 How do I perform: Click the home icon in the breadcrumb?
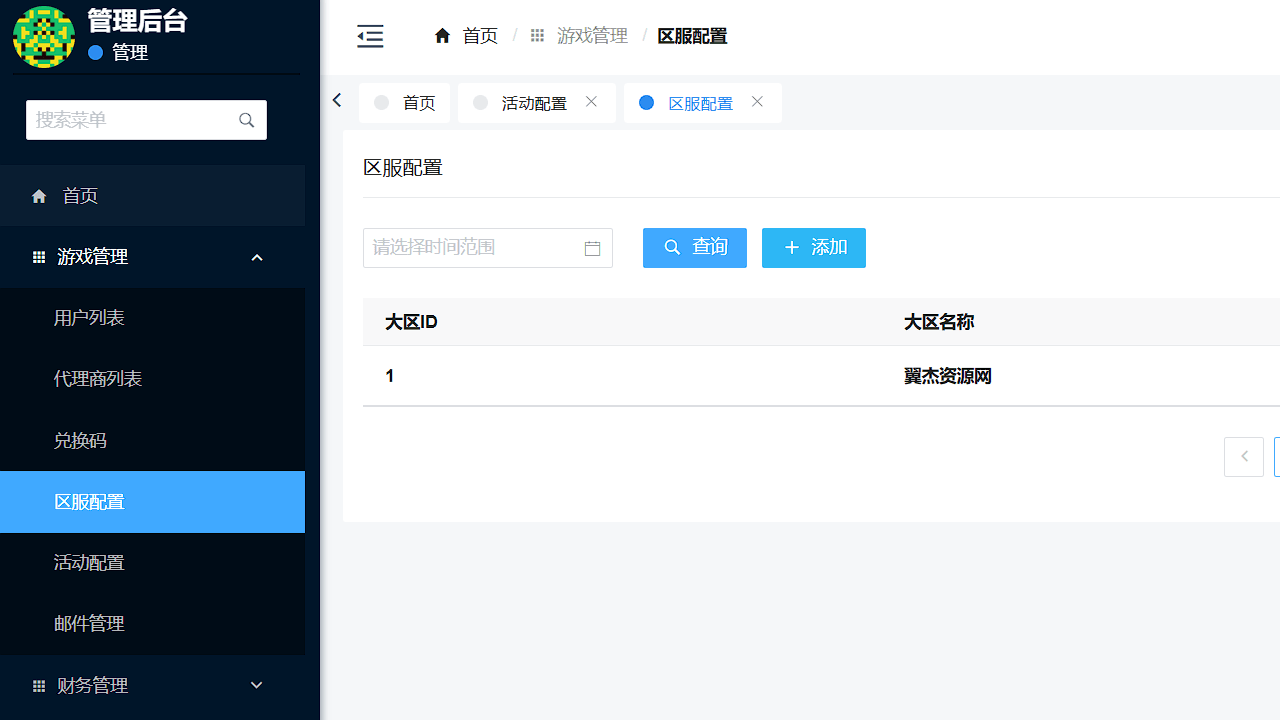(x=442, y=35)
